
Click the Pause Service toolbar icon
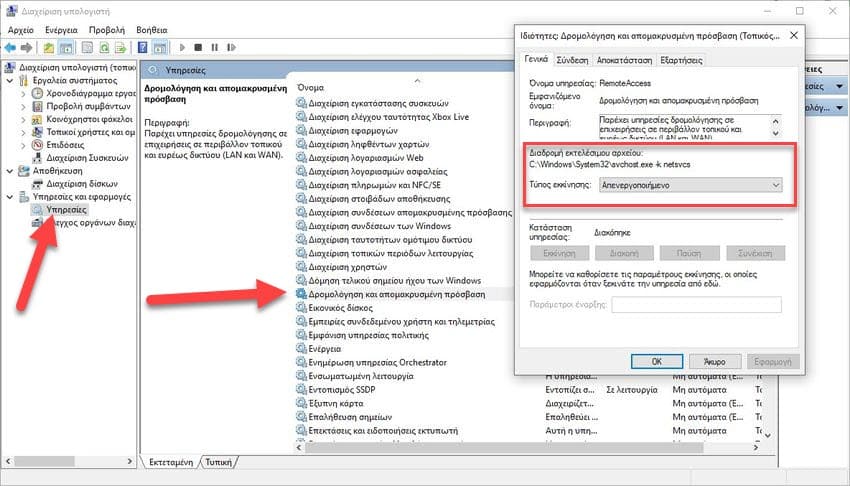(215, 48)
